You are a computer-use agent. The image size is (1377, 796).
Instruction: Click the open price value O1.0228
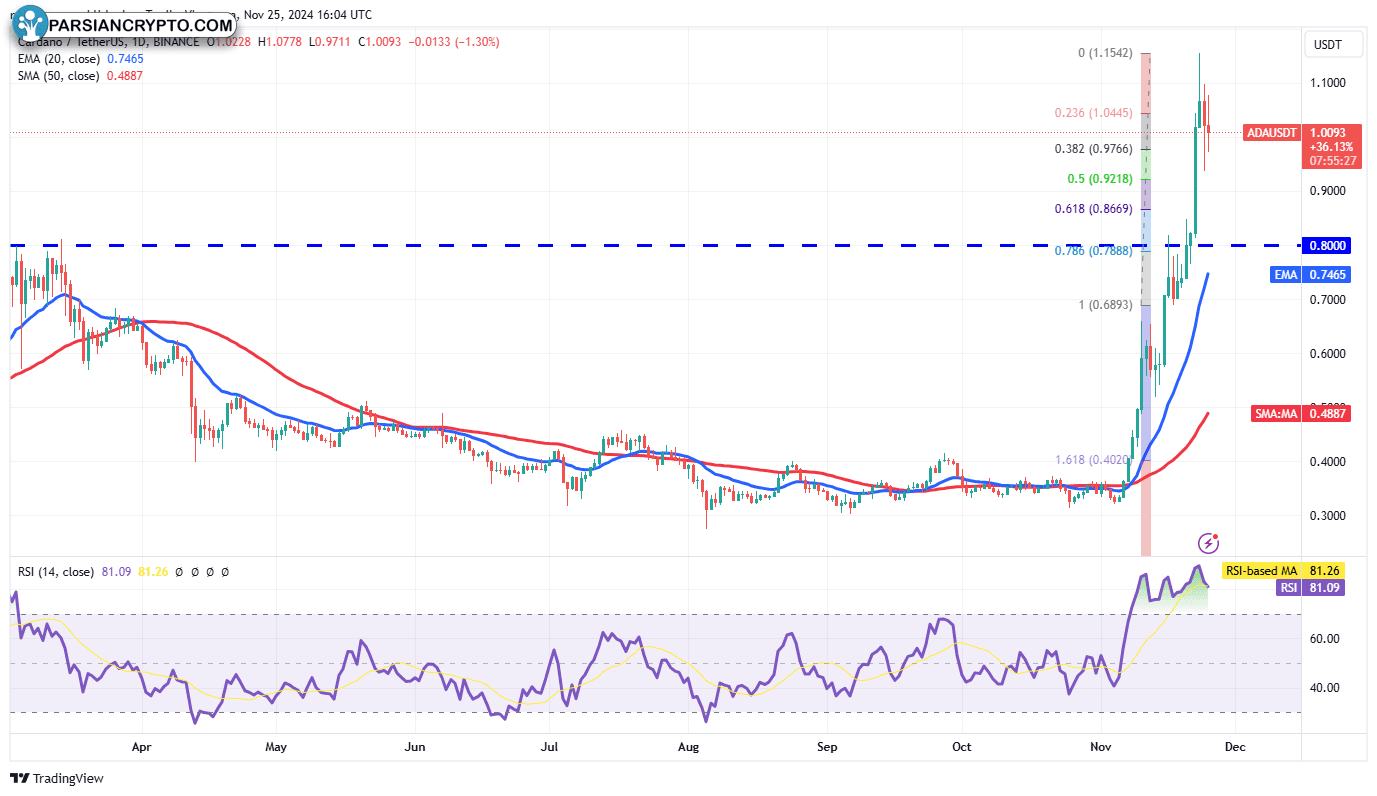230,42
